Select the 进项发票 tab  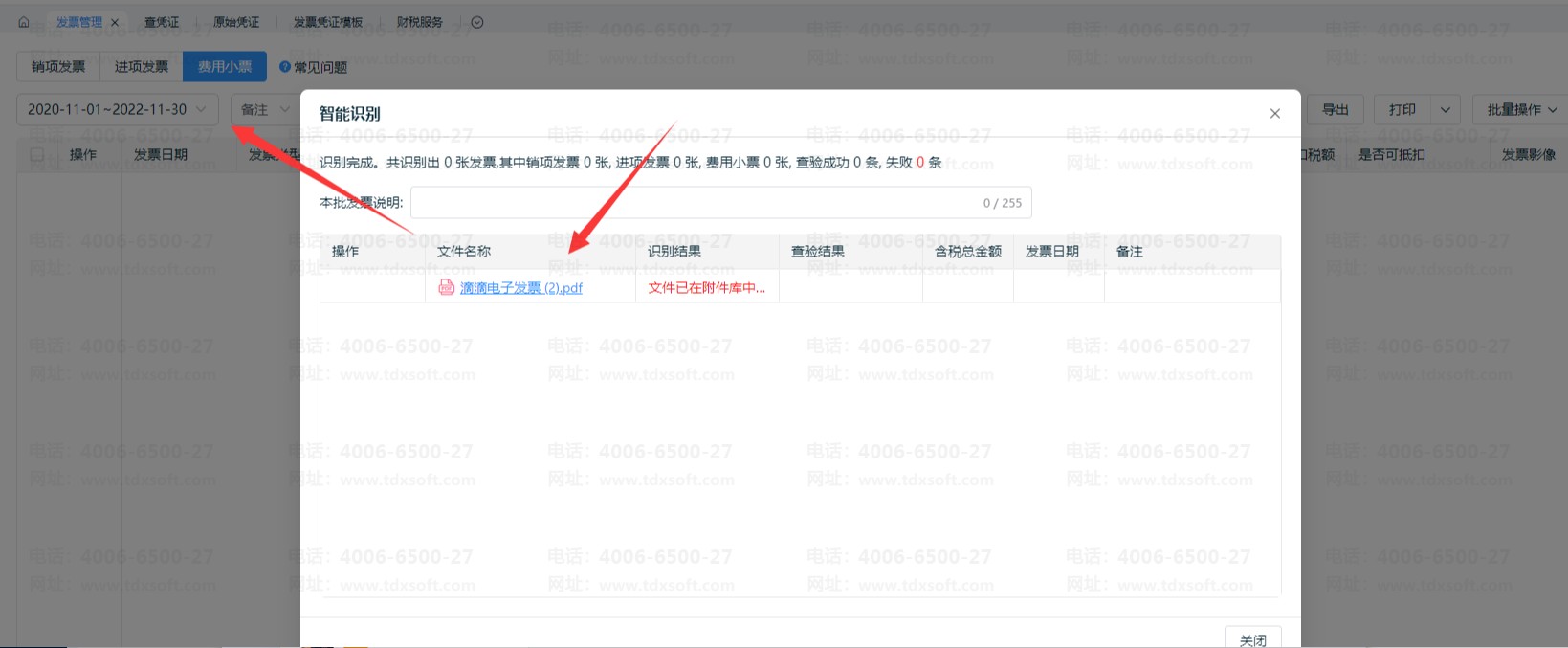point(142,67)
